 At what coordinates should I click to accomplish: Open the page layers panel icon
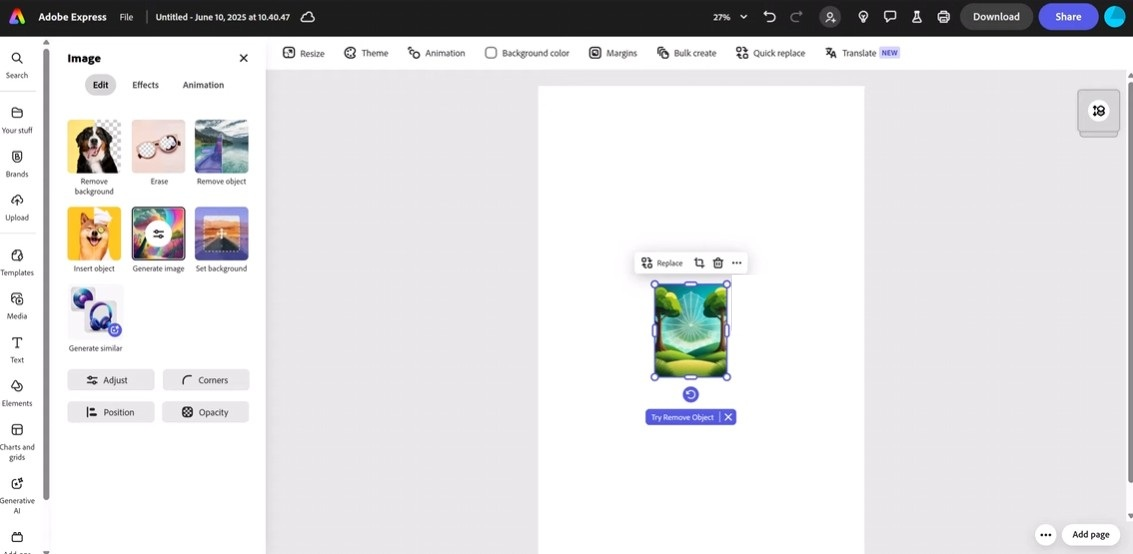point(1098,111)
